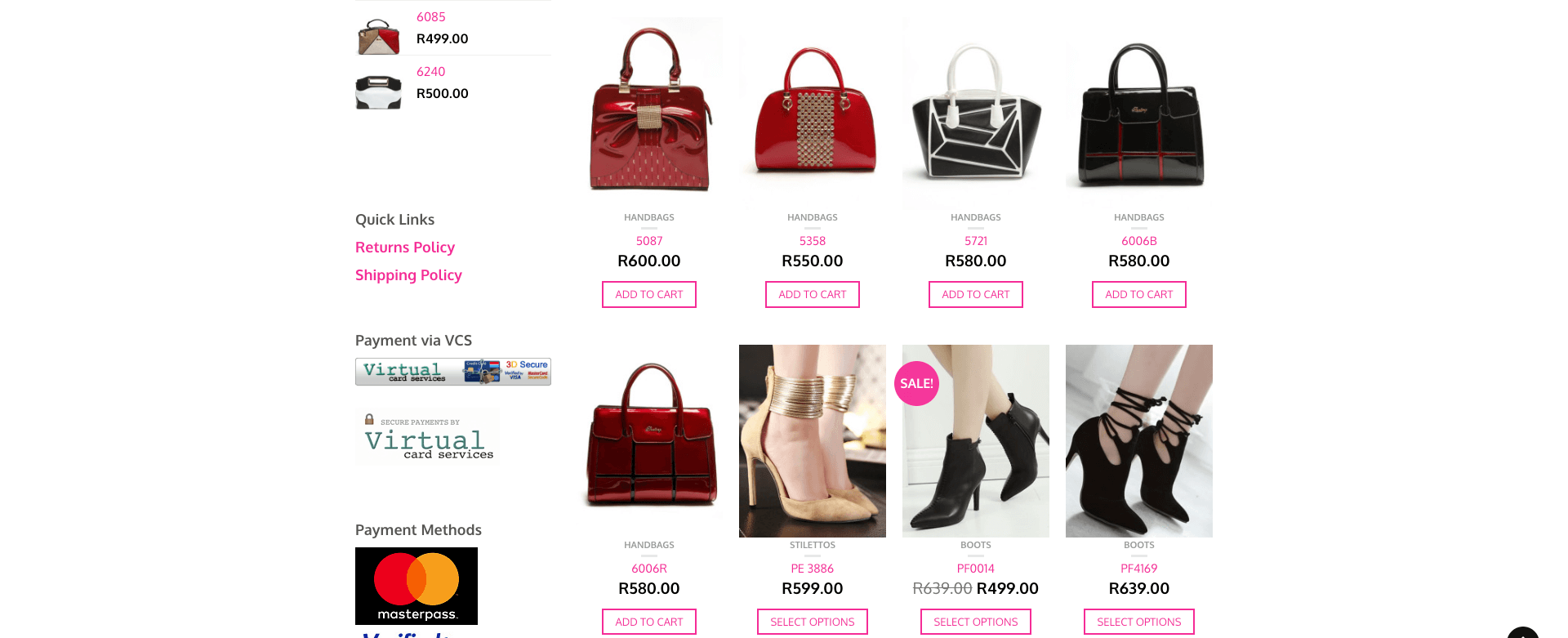This screenshot has width=1568, height=638.
Task: Open the 6085 product name link
Action: point(431,17)
